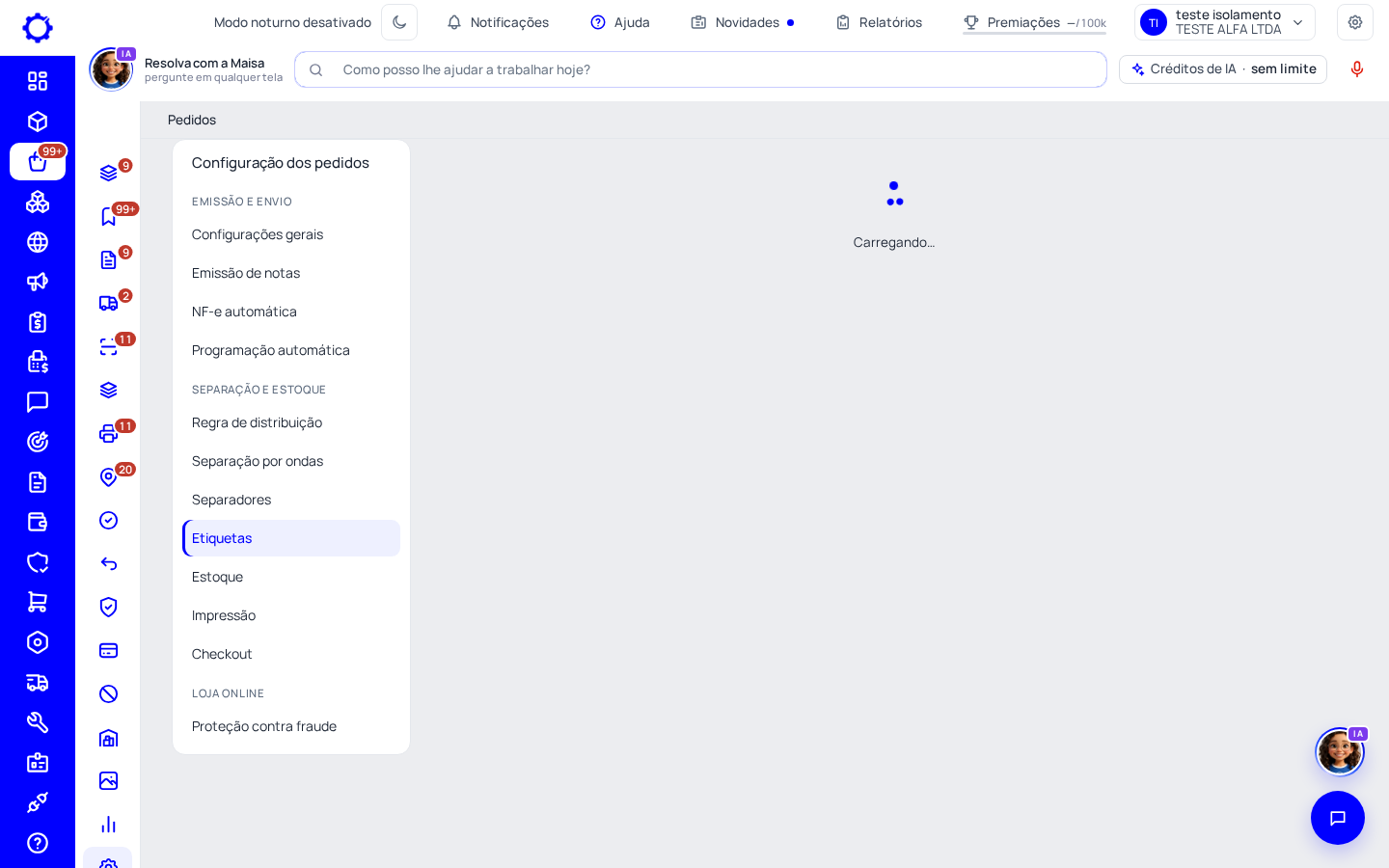The height and width of the screenshot is (868, 1389).
Task: Click the truck icon with badge 2
Action: 109,303
